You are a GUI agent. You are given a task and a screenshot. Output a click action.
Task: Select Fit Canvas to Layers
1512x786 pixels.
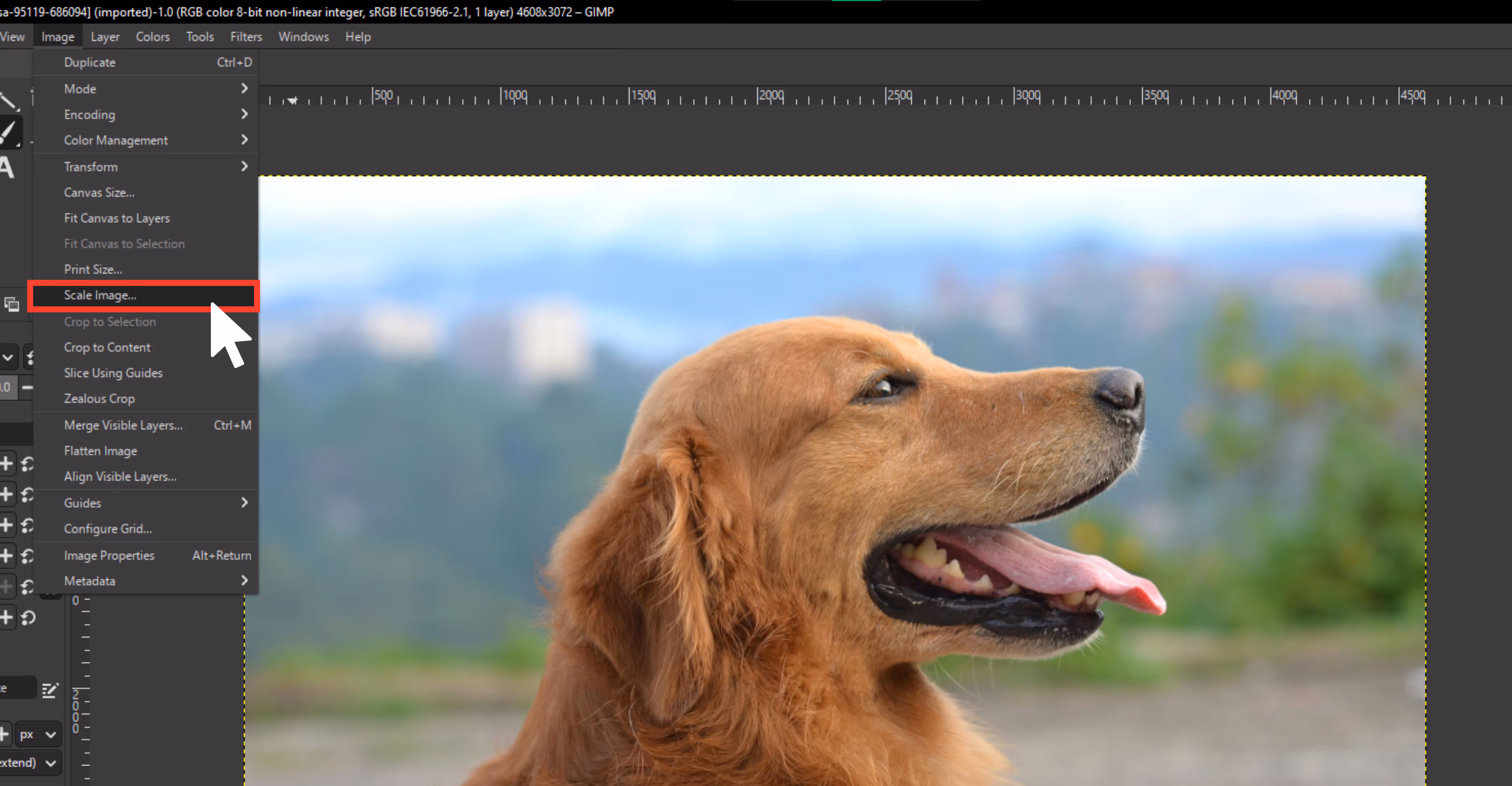tap(146, 218)
